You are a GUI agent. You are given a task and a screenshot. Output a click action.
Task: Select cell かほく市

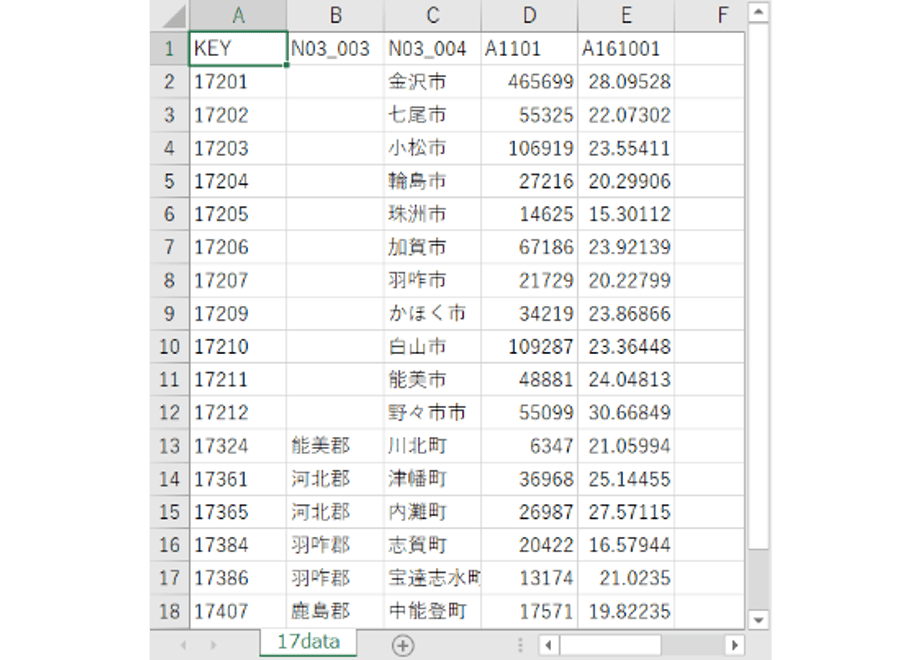[x=433, y=313]
